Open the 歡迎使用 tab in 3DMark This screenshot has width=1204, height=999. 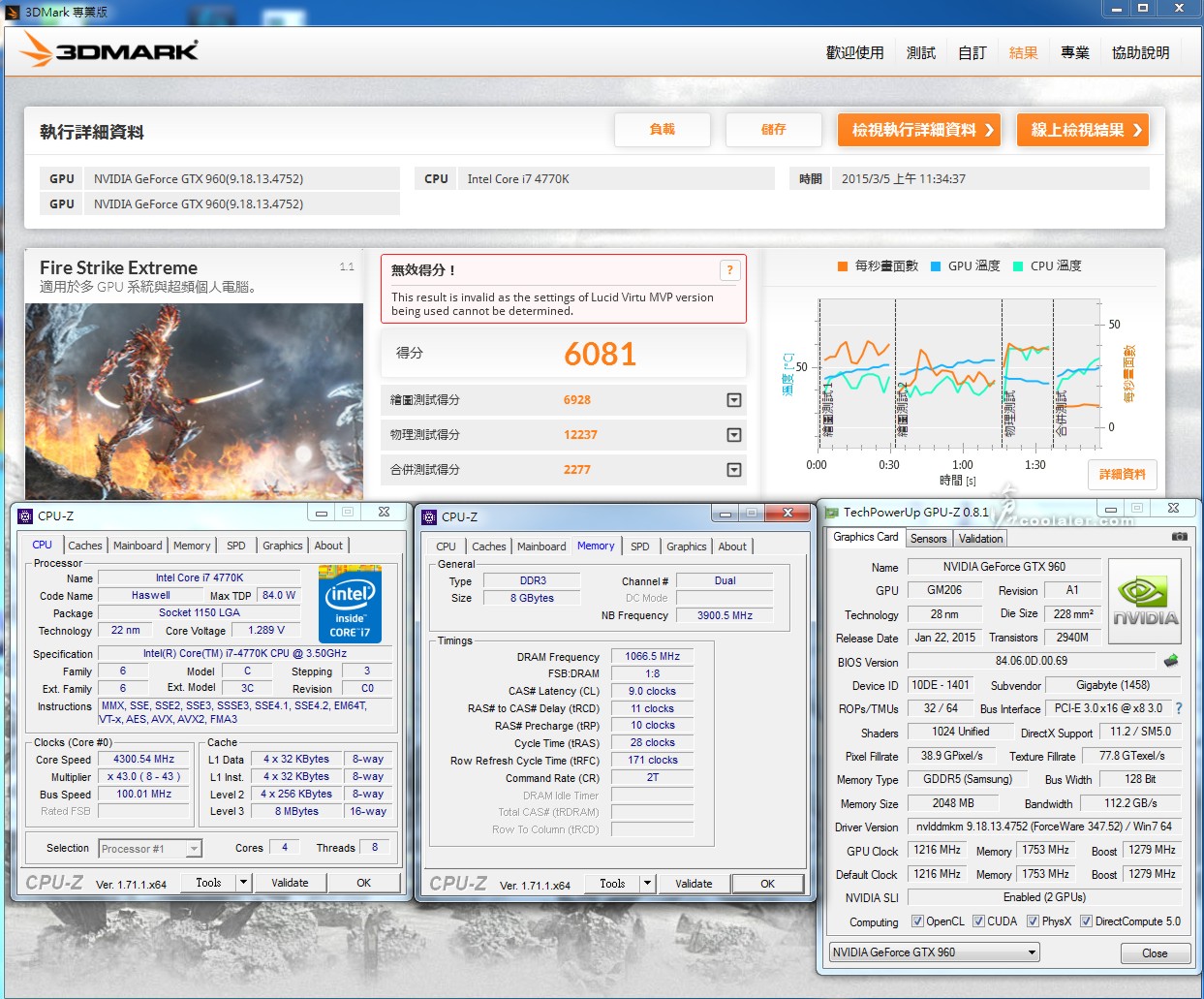pyautogui.click(x=854, y=52)
